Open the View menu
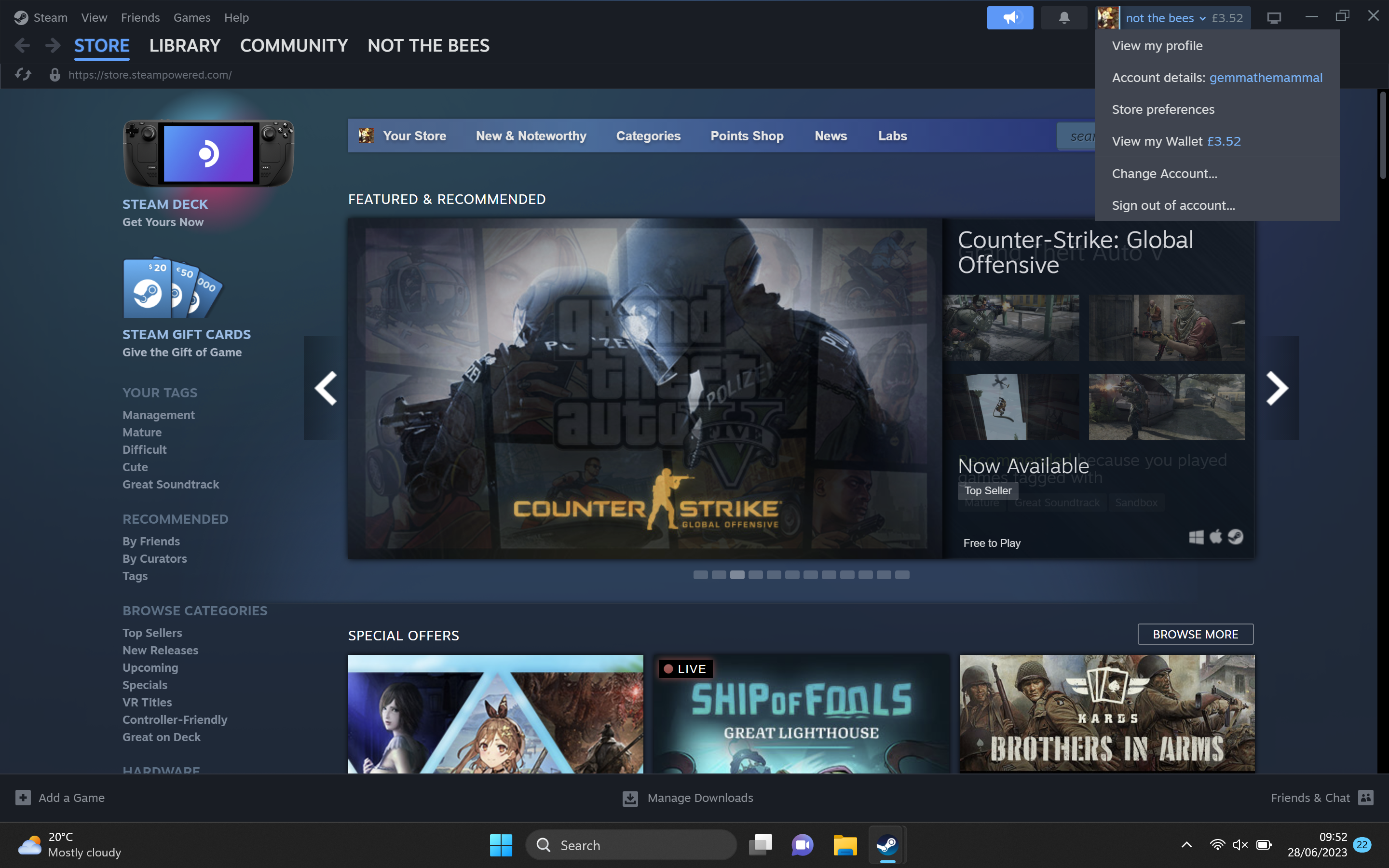 tap(94, 18)
